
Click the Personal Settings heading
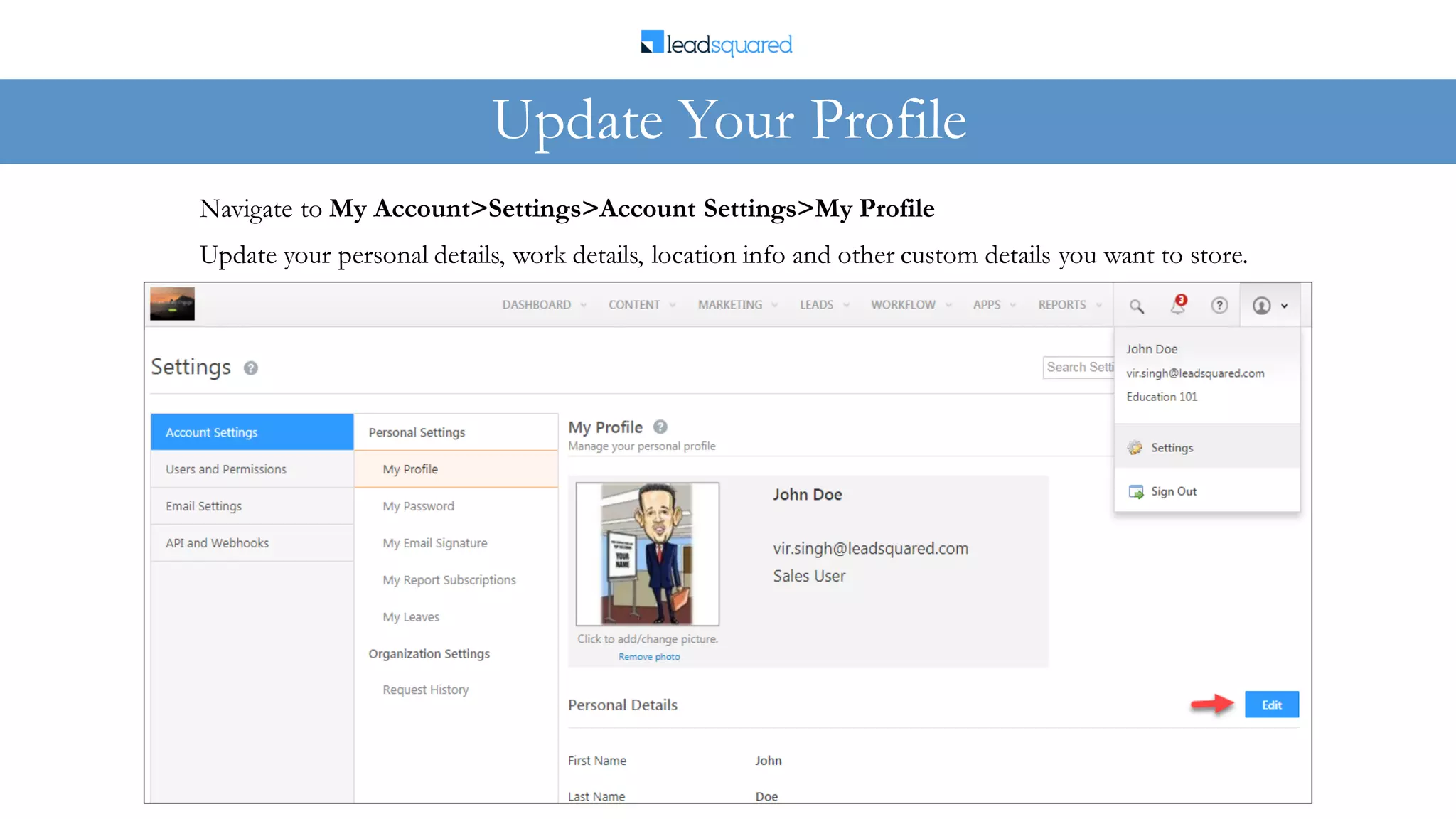pyautogui.click(x=417, y=432)
